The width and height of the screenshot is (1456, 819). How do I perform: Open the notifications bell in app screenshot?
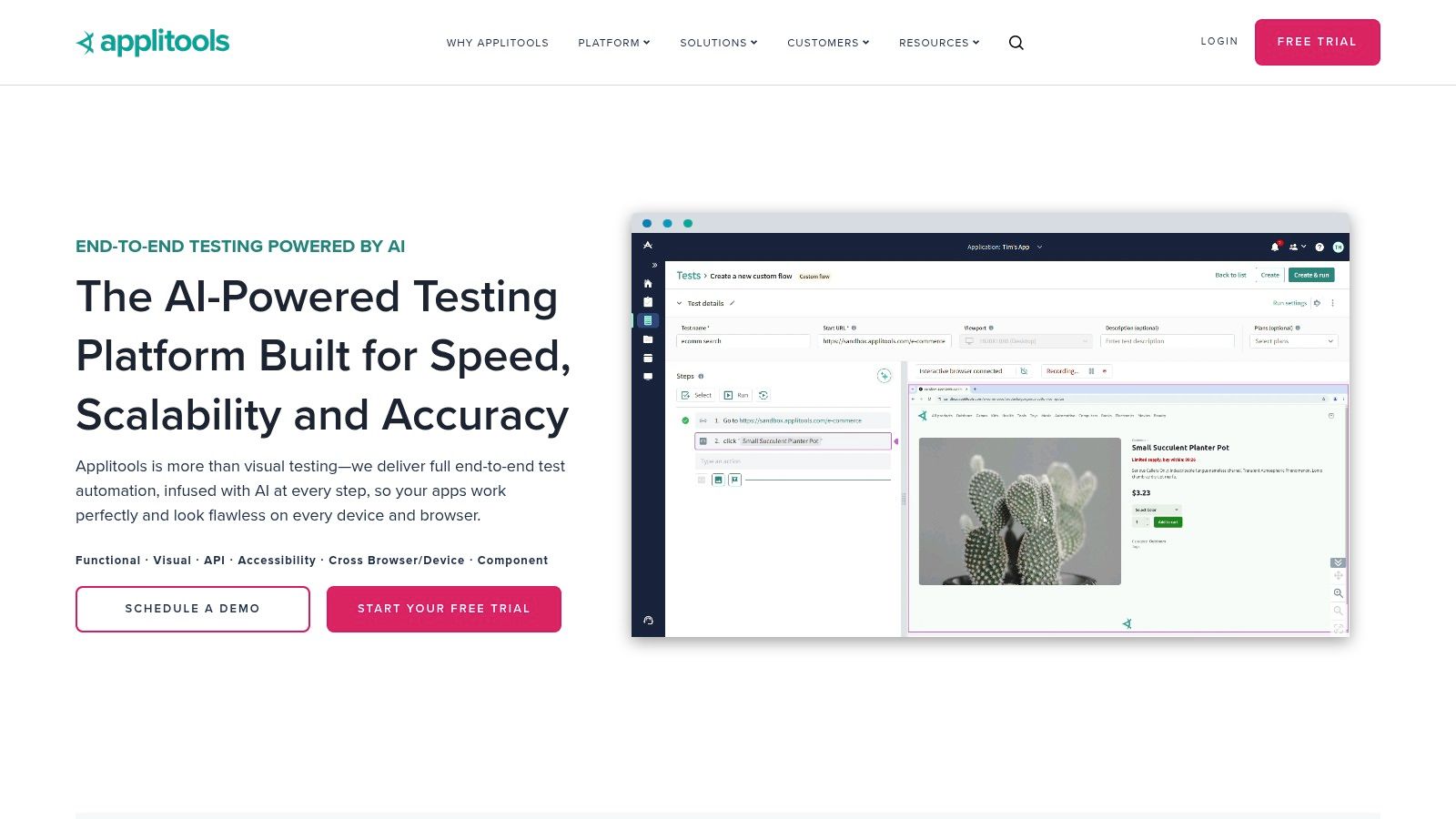[1275, 247]
